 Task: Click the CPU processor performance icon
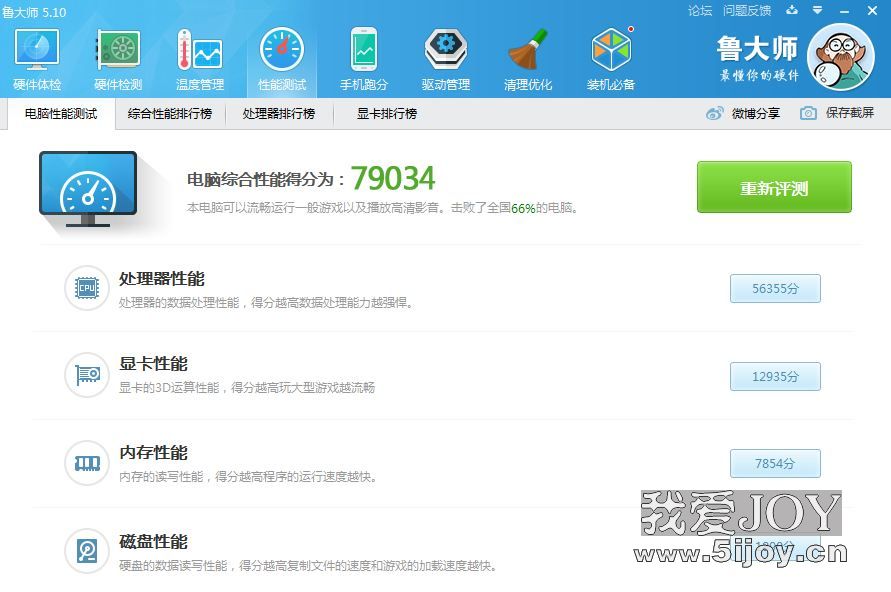tap(86, 288)
